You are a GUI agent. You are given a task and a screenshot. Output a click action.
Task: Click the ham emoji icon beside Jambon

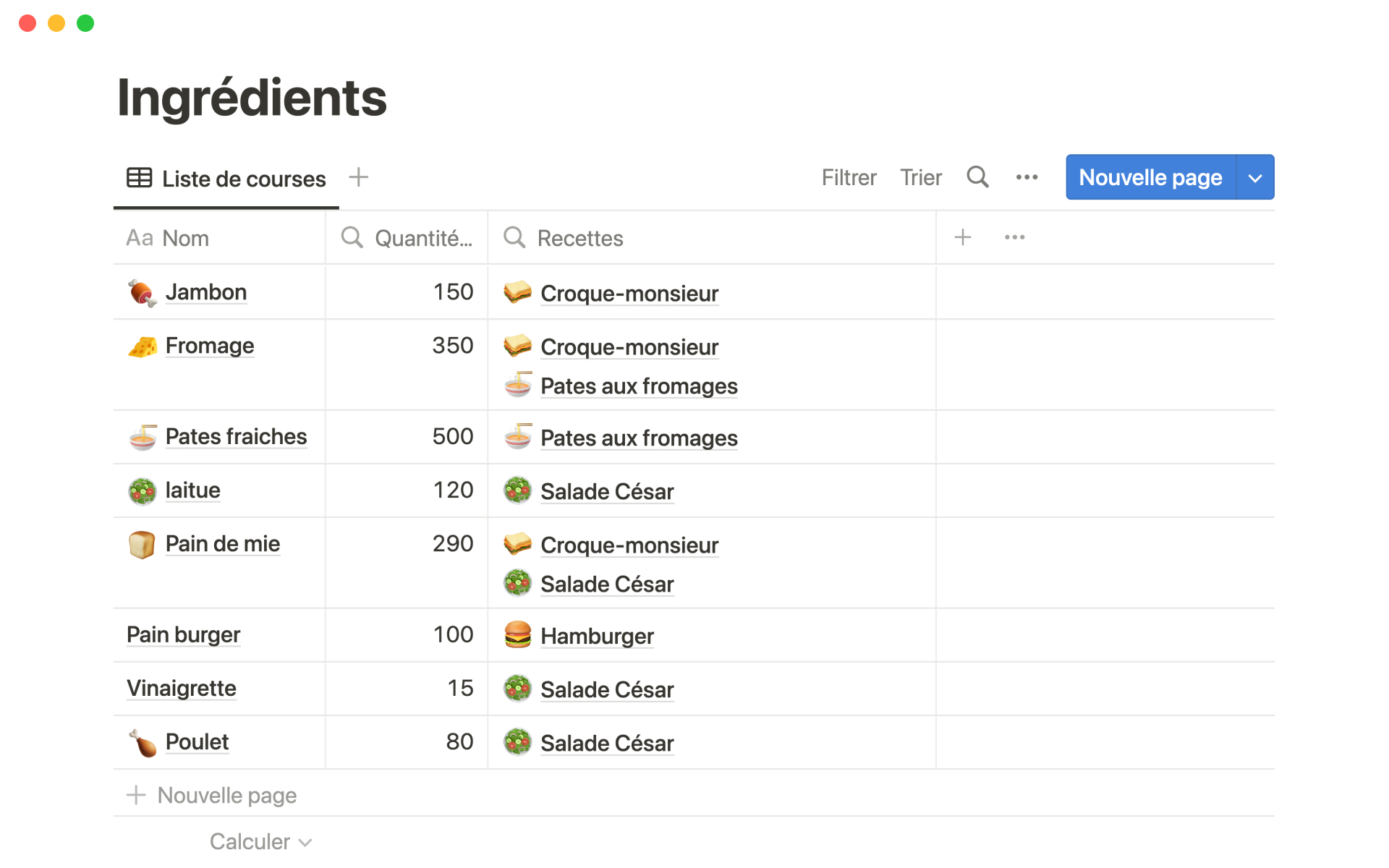point(142,293)
